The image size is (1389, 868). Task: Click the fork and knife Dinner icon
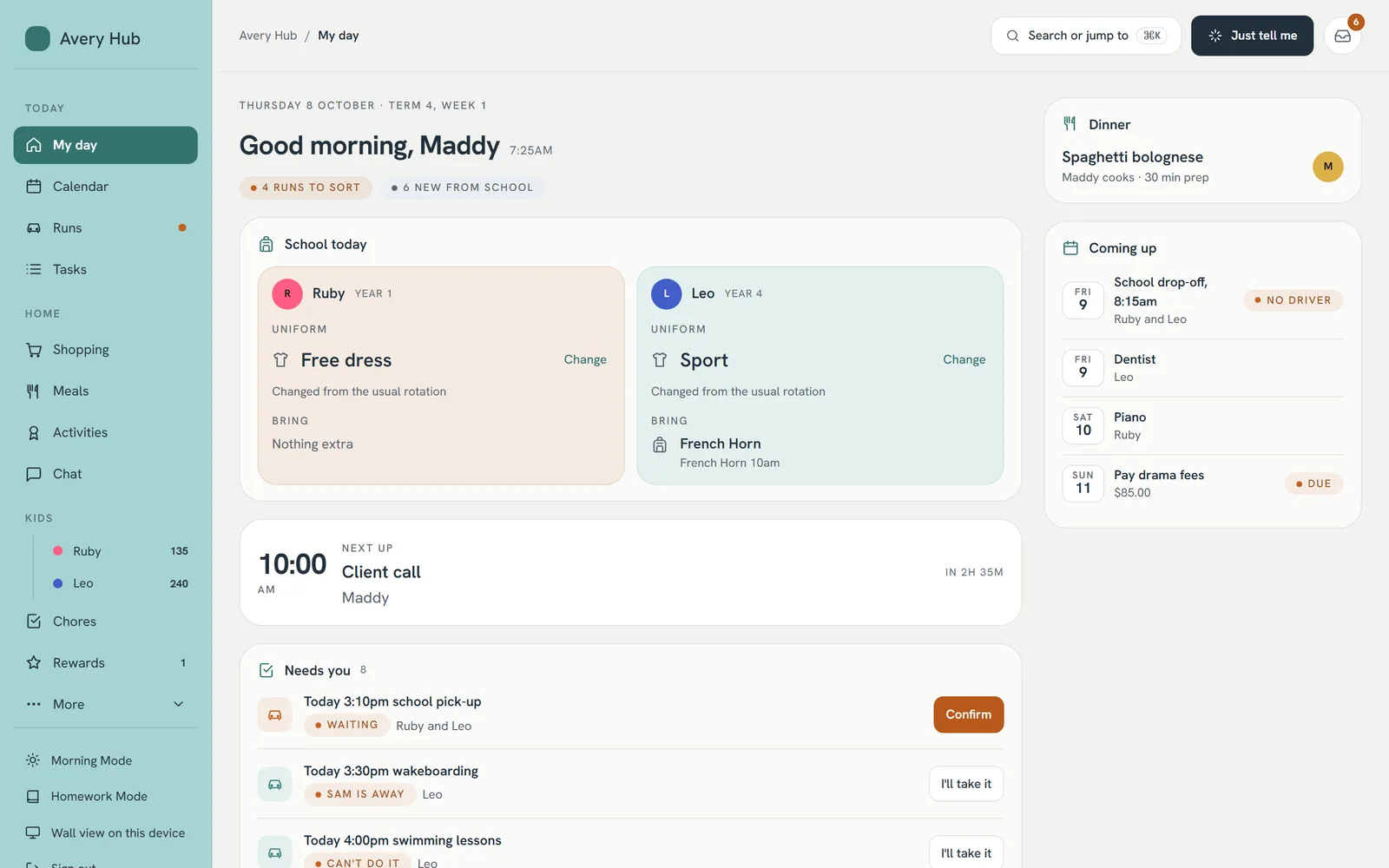[1070, 124]
